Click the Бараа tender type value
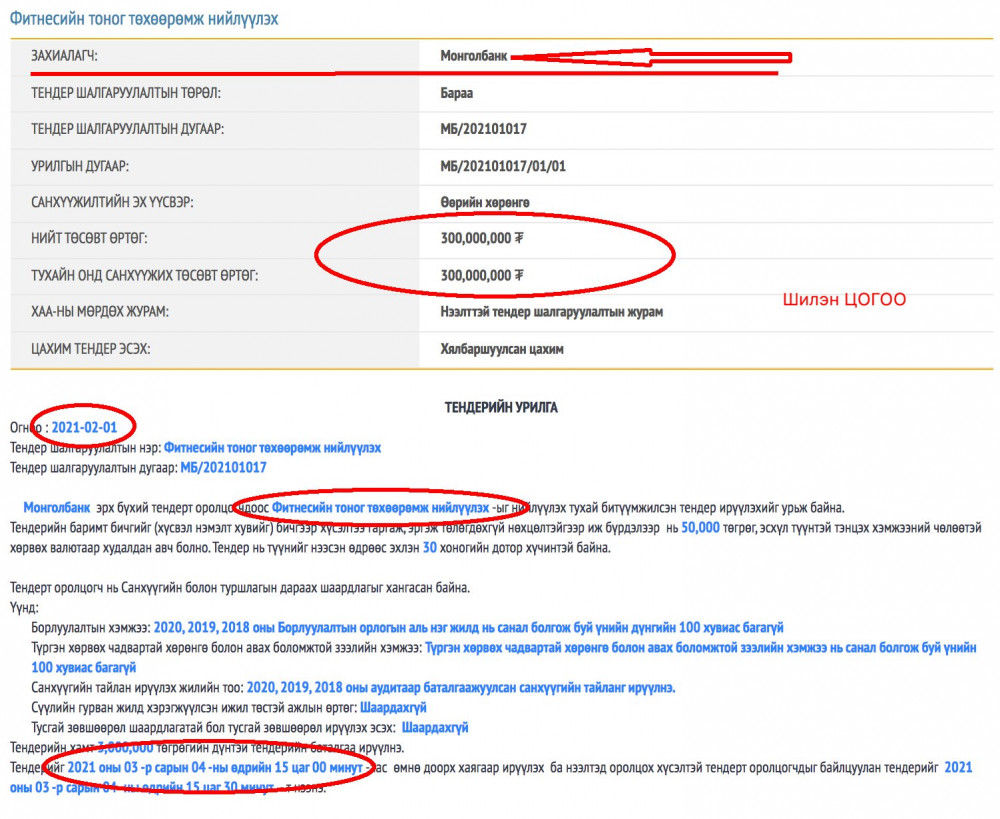 (456, 93)
